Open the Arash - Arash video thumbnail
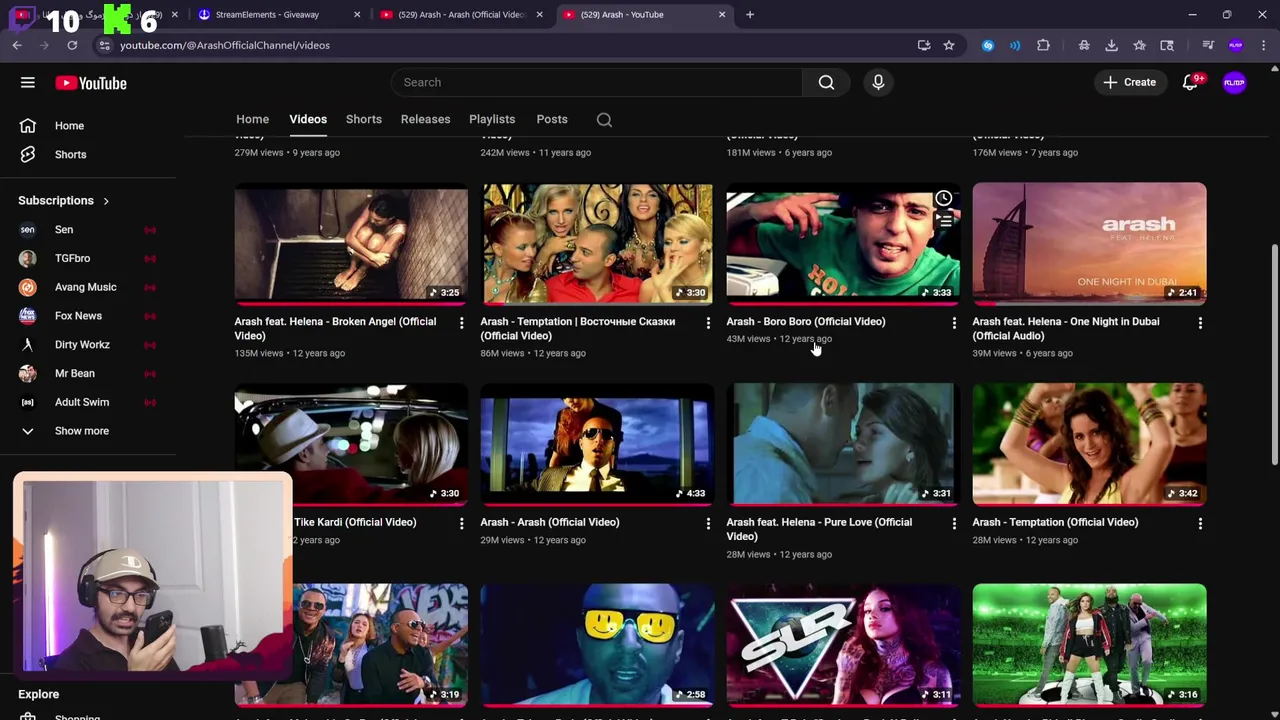 point(597,443)
